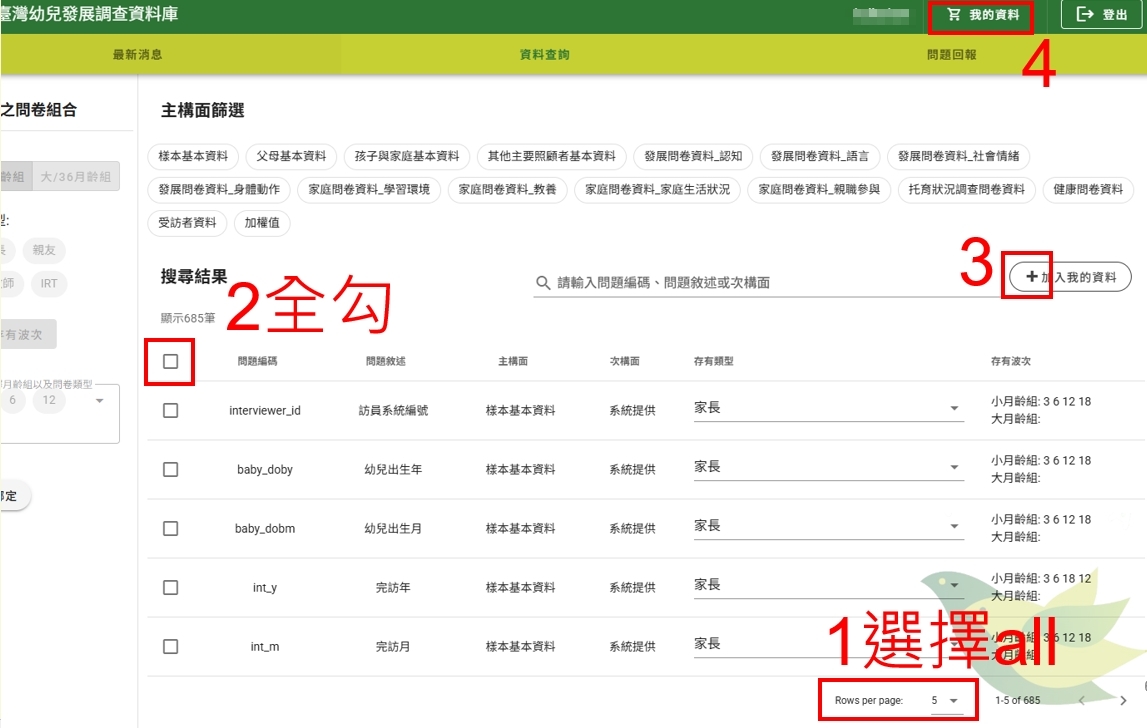Filter by 健康問卷資料 chip

(x=1087, y=189)
